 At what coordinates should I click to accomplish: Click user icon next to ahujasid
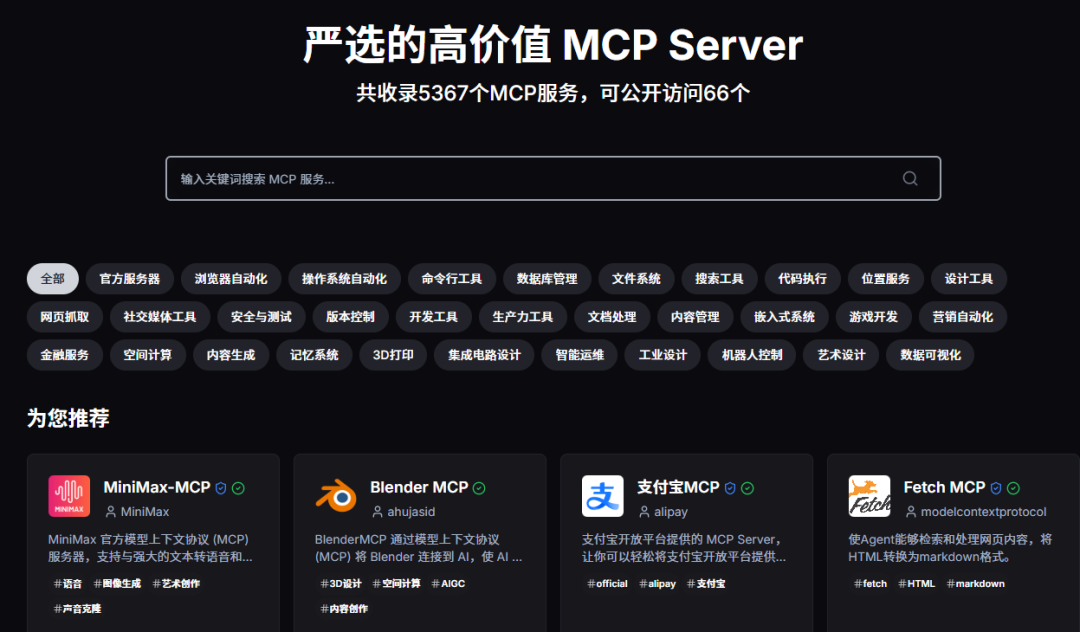point(377,512)
